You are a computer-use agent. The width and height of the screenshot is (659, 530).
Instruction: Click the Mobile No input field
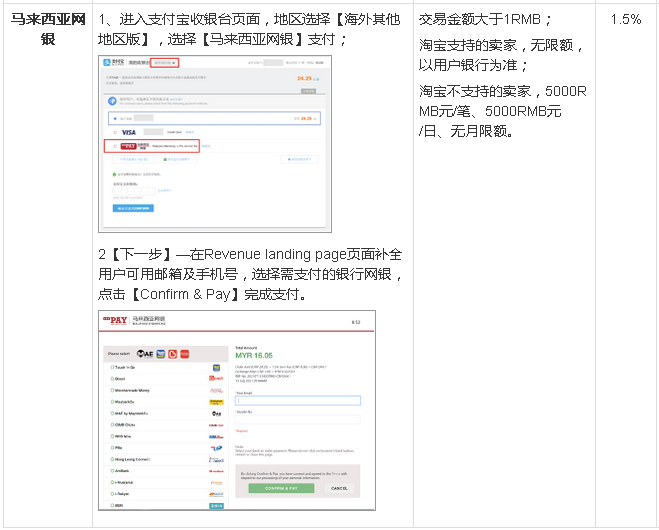click(296, 421)
